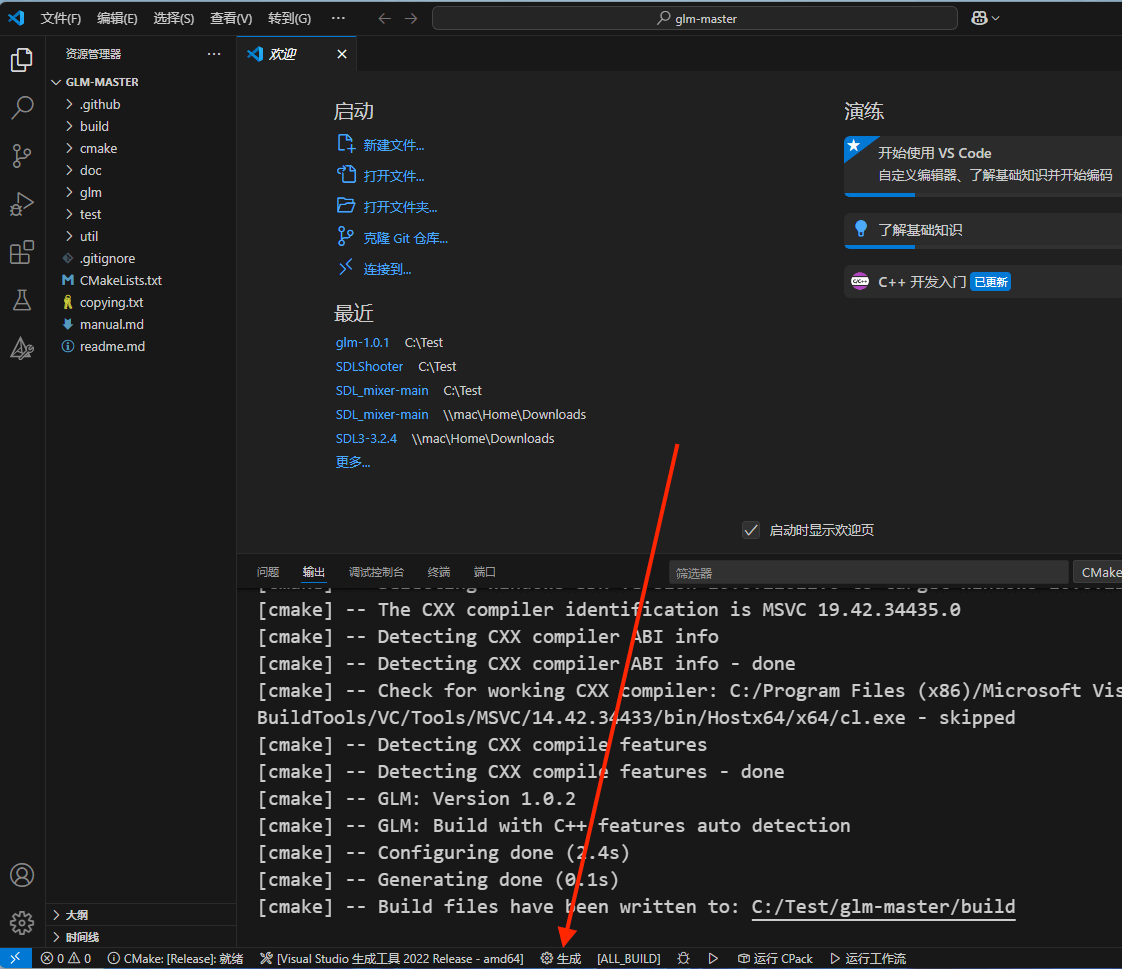Image resolution: width=1122 pixels, height=969 pixels.
Task: Switch to the 终端 panel tab
Action: tap(438, 572)
